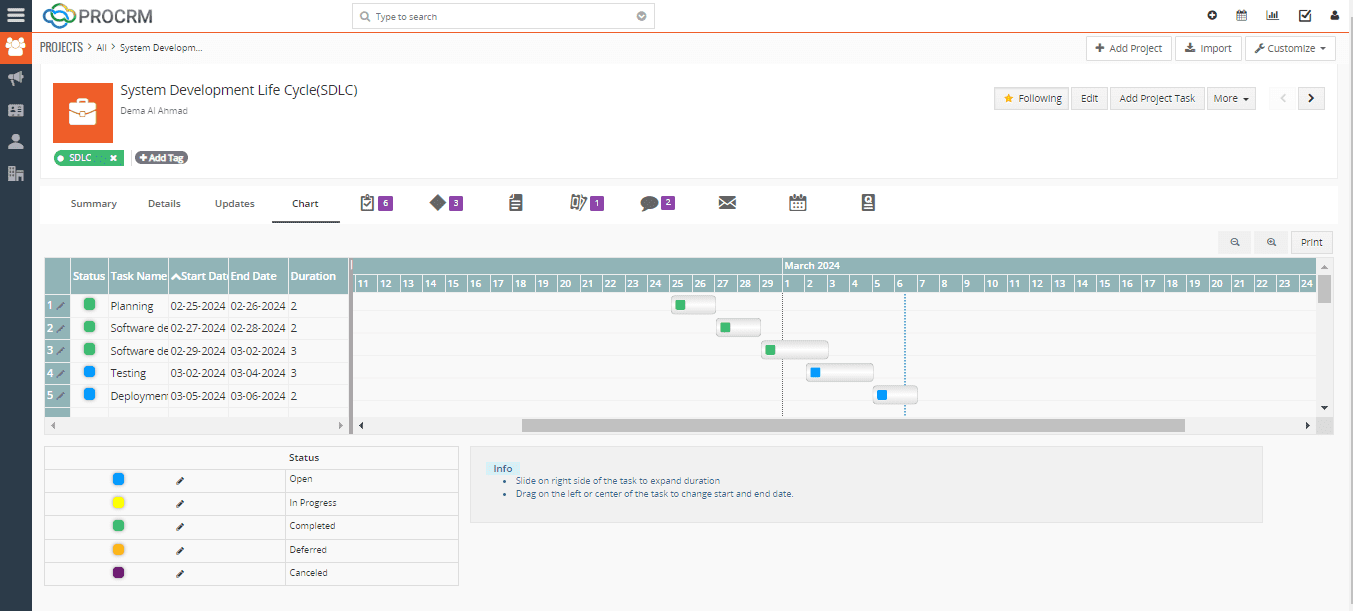The height and width of the screenshot is (611, 1353).
Task: Click the quick create plus icon
Action: tap(1212, 16)
